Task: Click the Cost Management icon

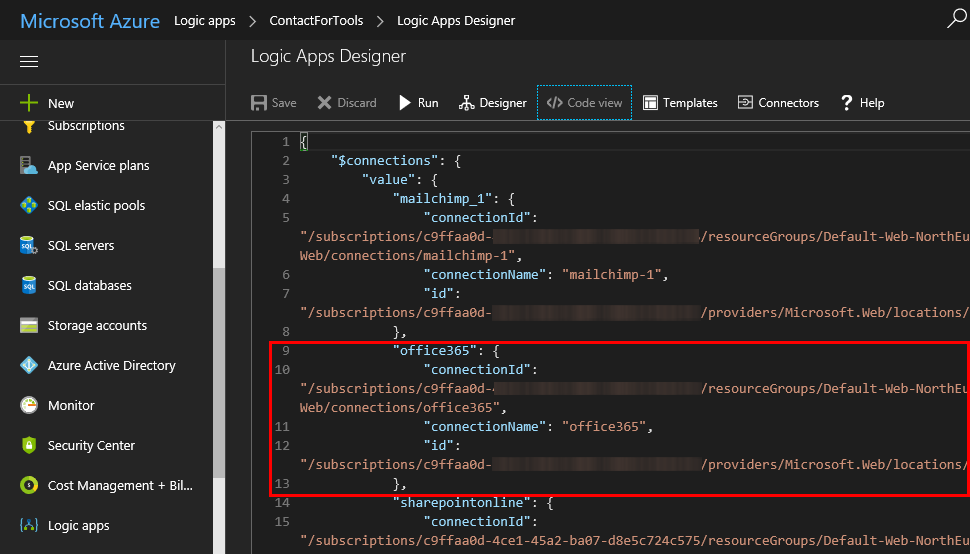Action: (x=28, y=485)
